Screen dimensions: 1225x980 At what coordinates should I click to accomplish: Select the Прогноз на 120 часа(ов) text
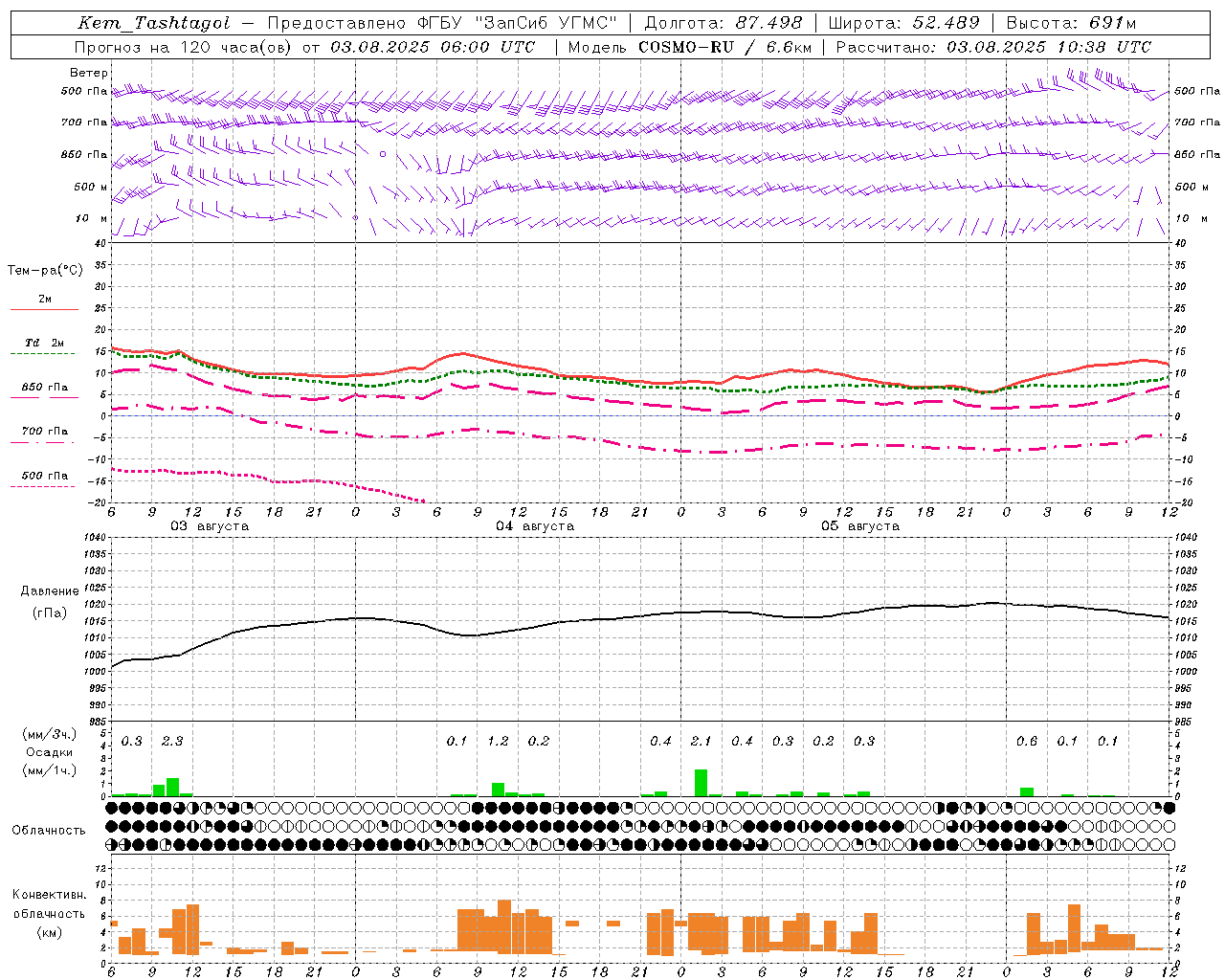[184, 47]
